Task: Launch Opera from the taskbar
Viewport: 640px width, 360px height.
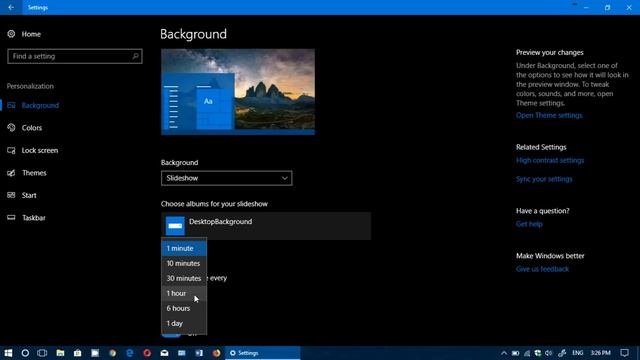Action: pos(147,353)
